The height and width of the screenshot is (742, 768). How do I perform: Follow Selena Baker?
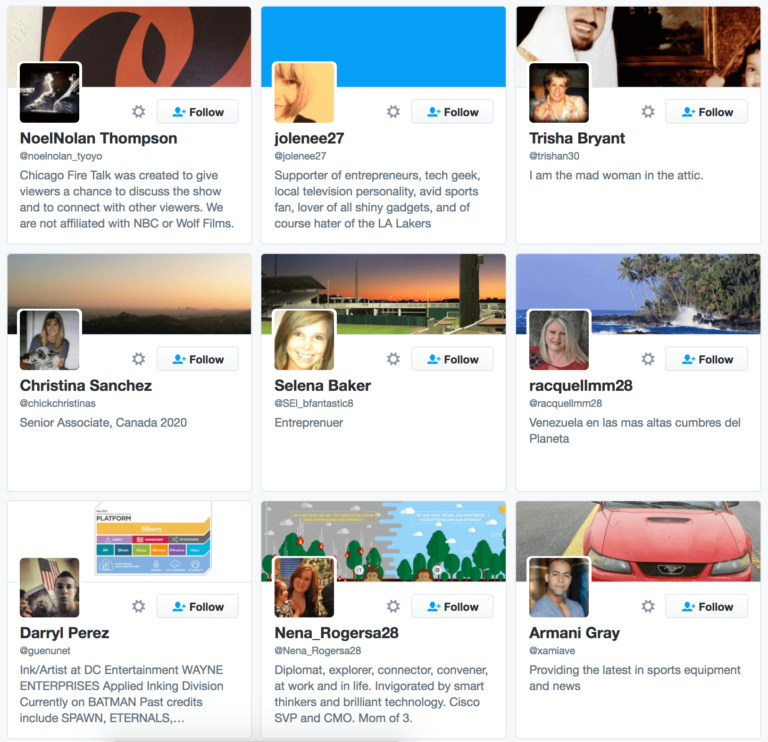453,359
